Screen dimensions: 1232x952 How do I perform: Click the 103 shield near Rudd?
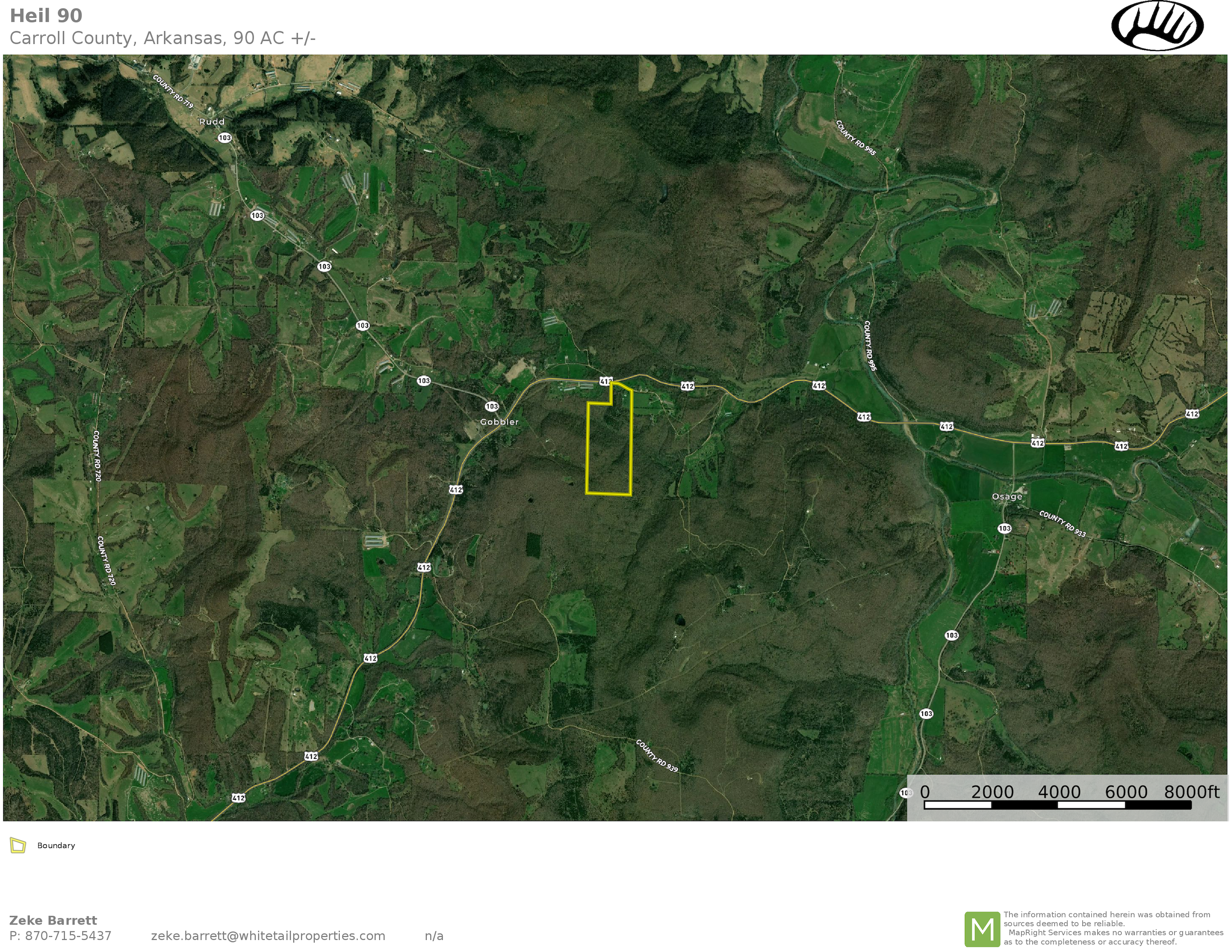(x=225, y=138)
